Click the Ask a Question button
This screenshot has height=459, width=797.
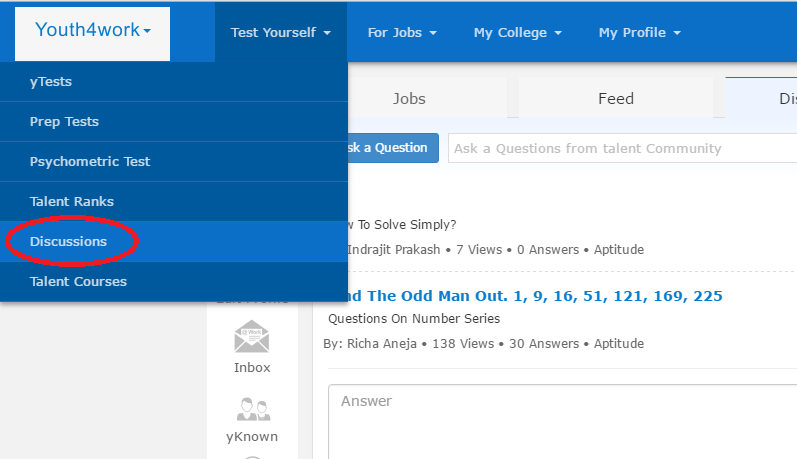point(393,148)
